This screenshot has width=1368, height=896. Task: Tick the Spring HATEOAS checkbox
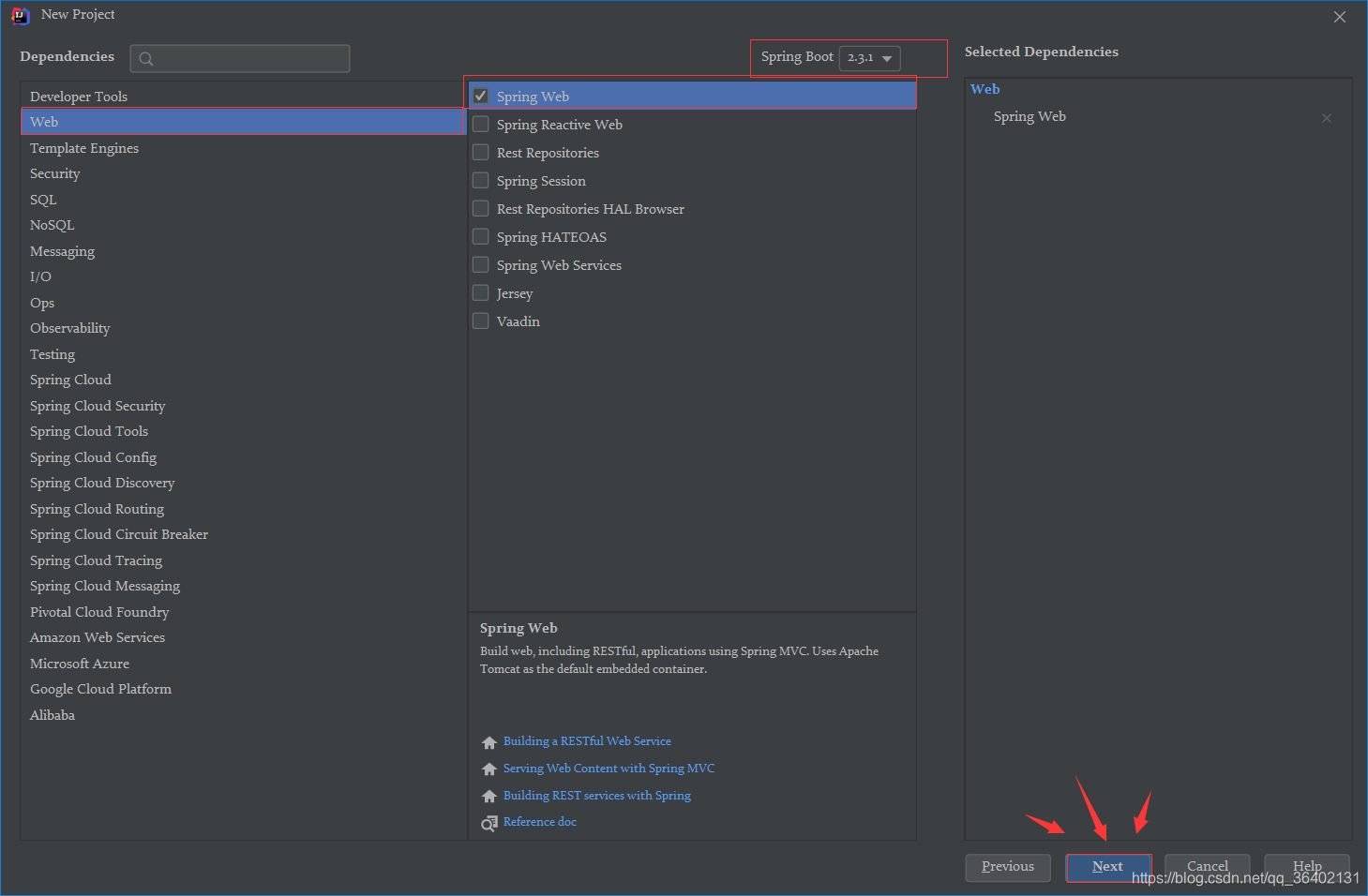[481, 236]
